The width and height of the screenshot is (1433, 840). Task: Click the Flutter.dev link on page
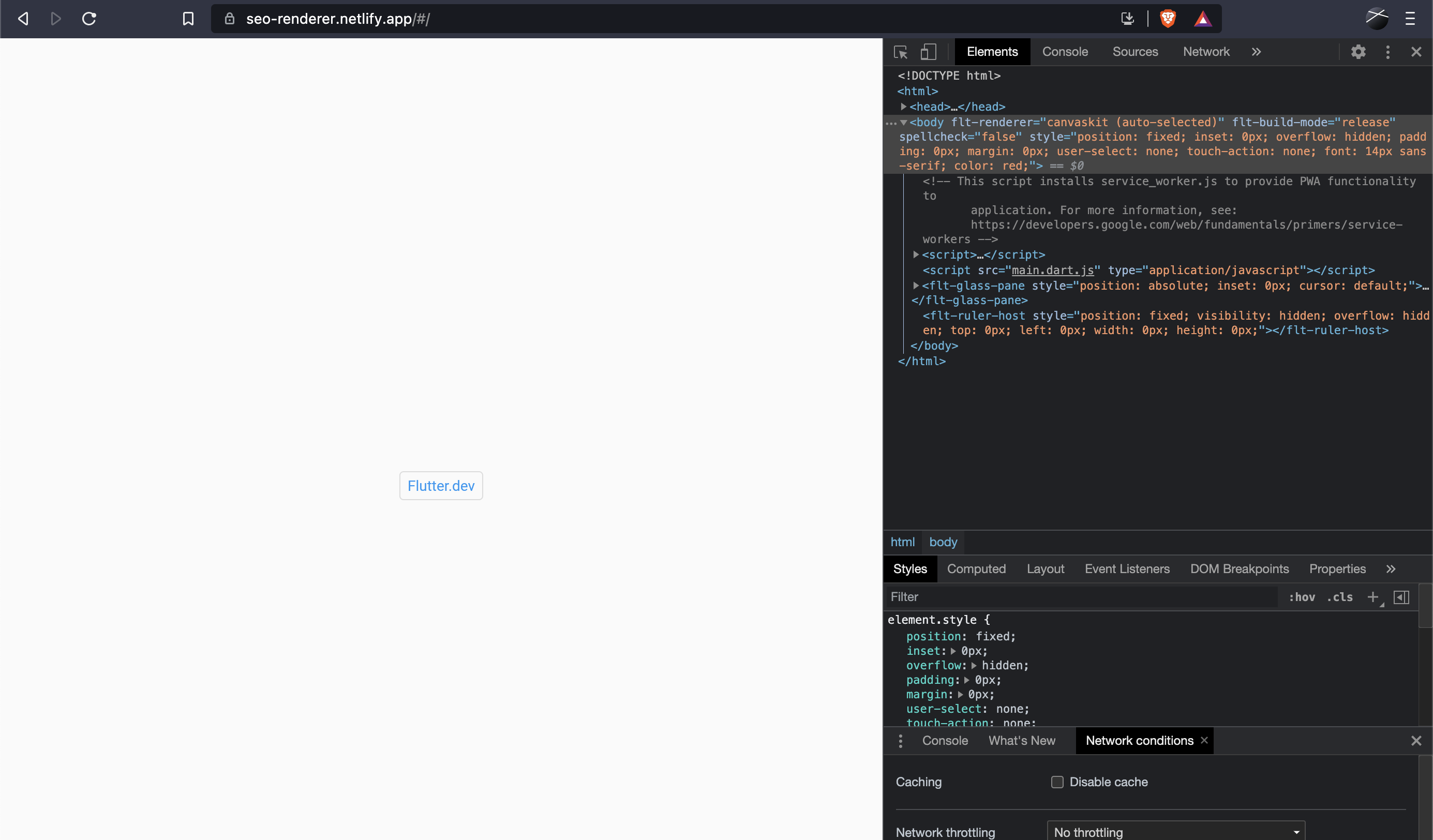coord(441,485)
